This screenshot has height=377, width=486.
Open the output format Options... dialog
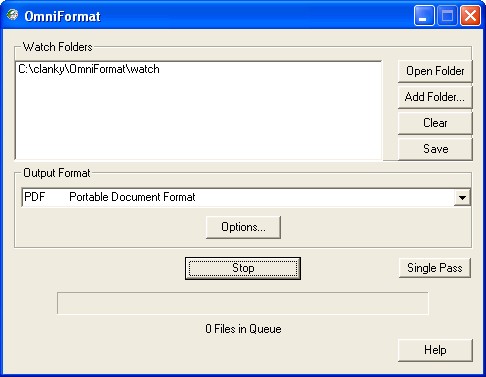[243, 227]
